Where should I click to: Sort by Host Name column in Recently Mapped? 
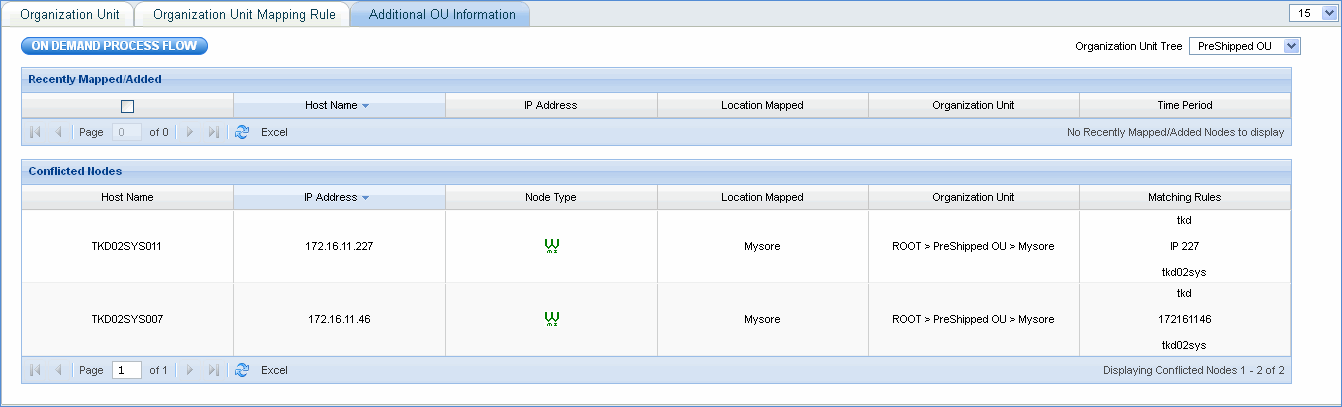[x=338, y=105]
